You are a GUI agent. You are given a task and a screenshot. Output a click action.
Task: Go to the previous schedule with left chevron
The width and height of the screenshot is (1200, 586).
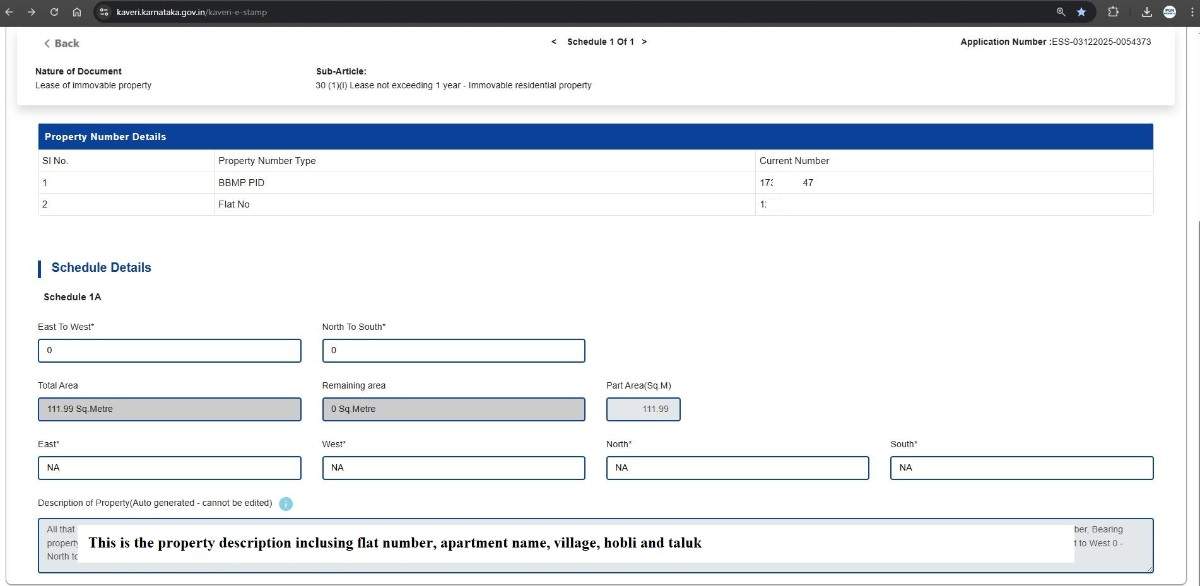(554, 42)
